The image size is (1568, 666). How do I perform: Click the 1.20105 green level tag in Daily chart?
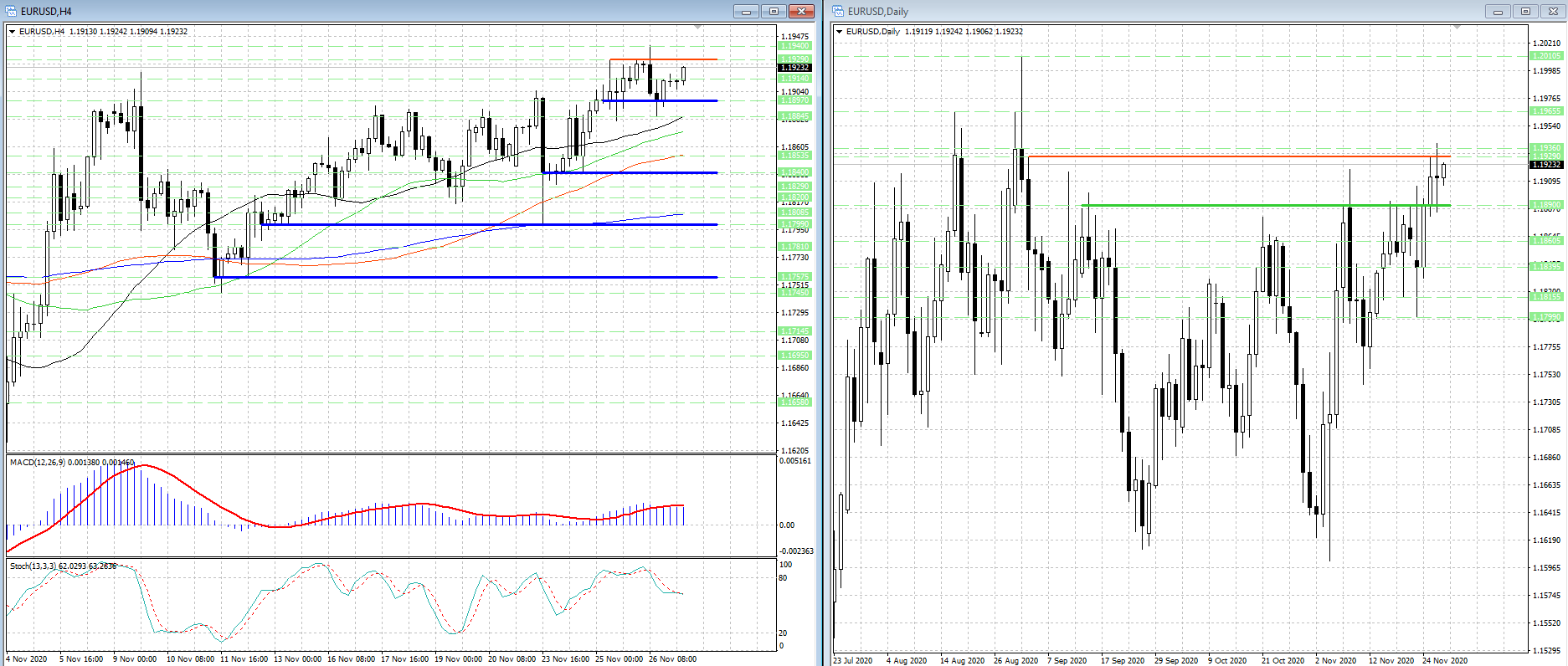(1546, 56)
